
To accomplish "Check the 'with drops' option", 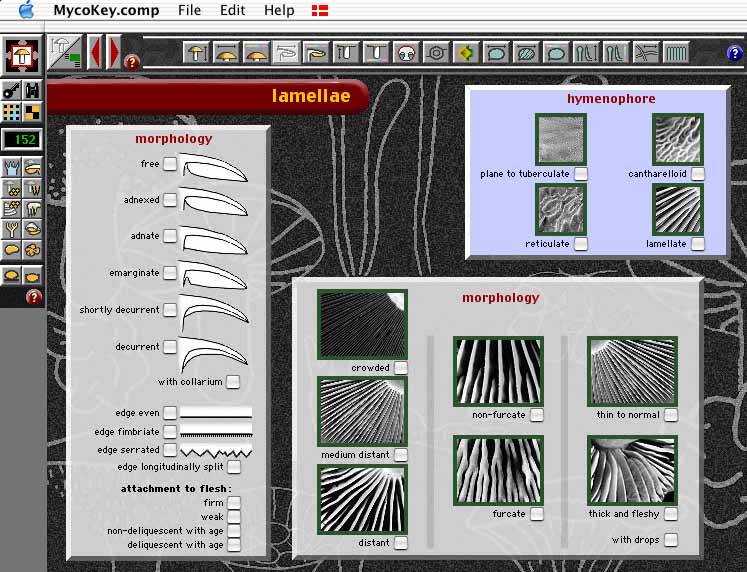I will tap(670, 540).
